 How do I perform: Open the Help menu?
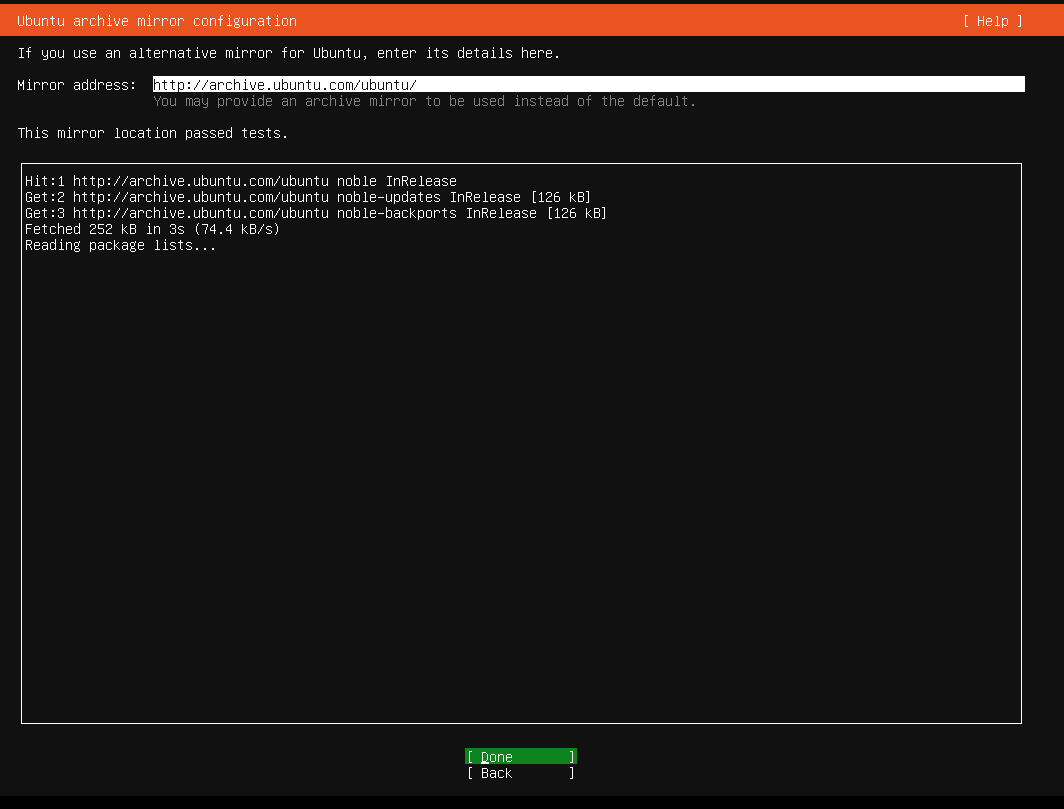pyautogui.click(x=992, y=21)
